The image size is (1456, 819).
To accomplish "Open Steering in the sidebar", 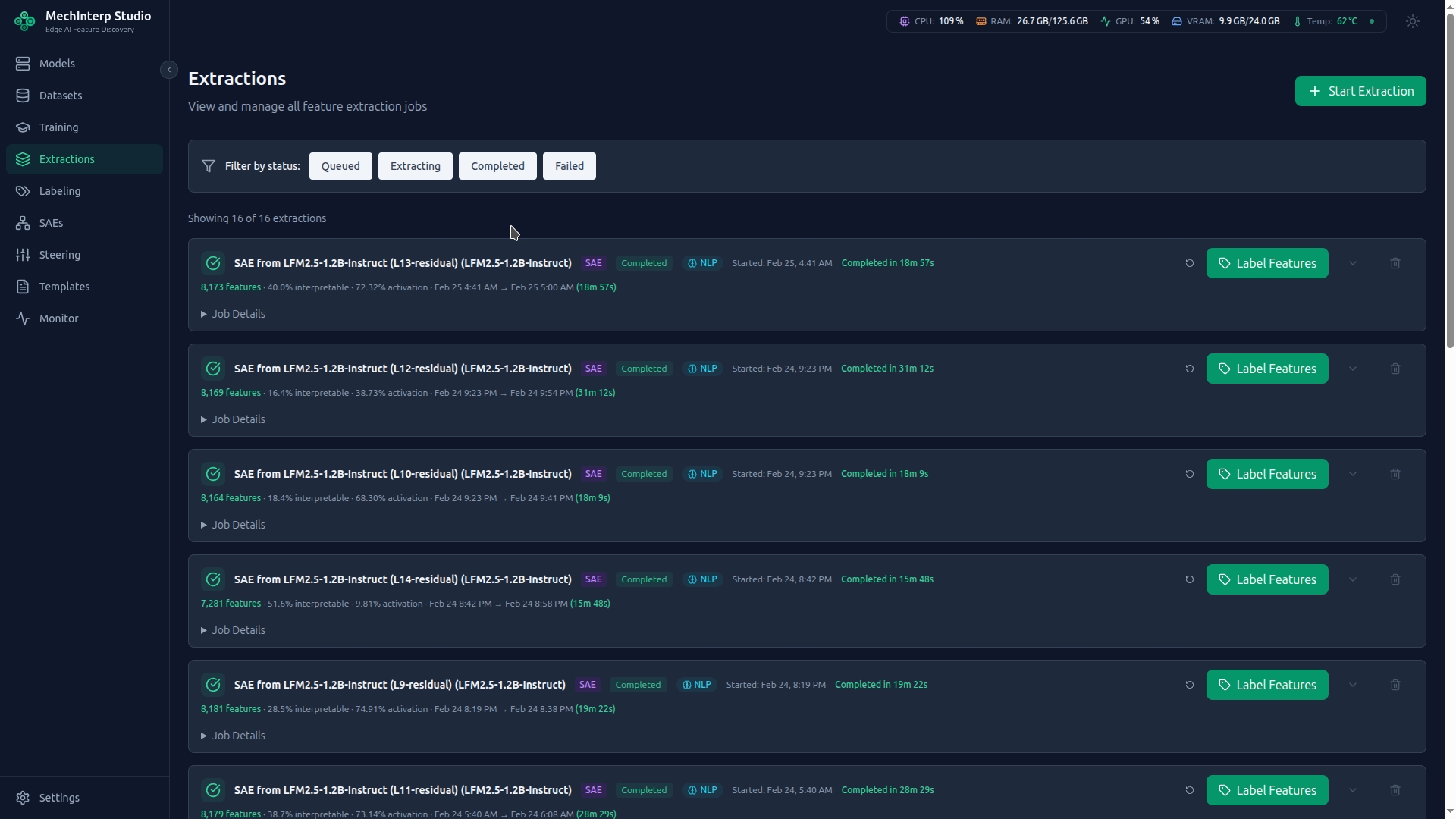I will tap(84, 255).
